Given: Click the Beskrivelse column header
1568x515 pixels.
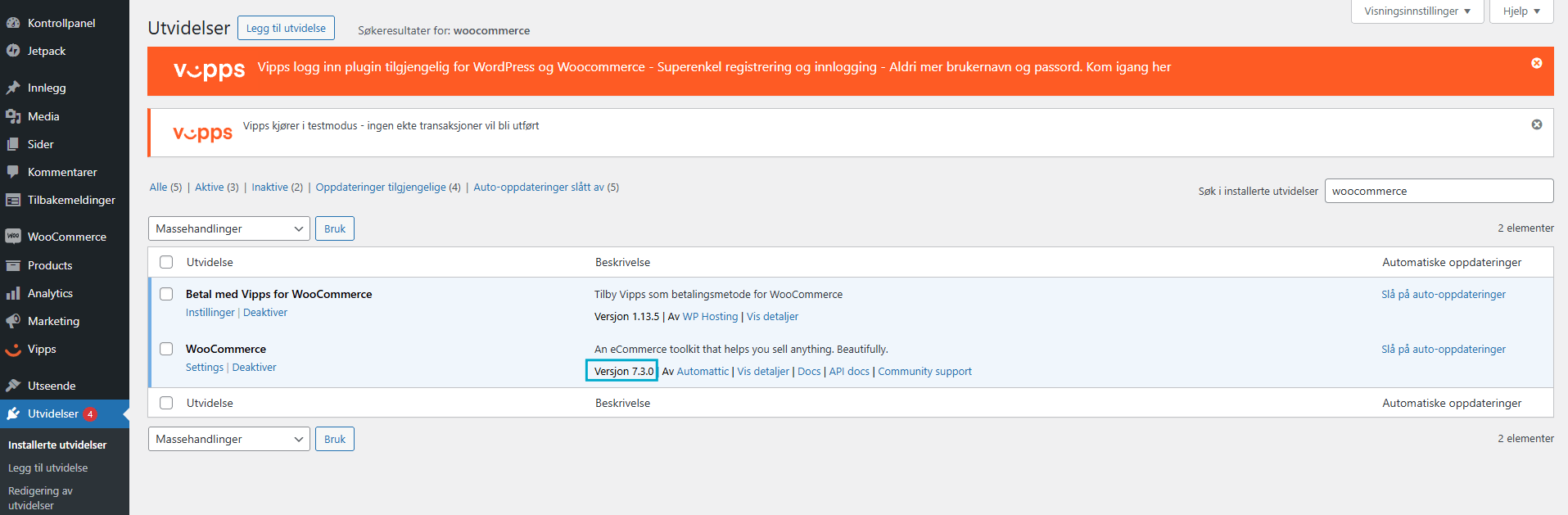Looking at the screenshot, I should coord(622,262).
